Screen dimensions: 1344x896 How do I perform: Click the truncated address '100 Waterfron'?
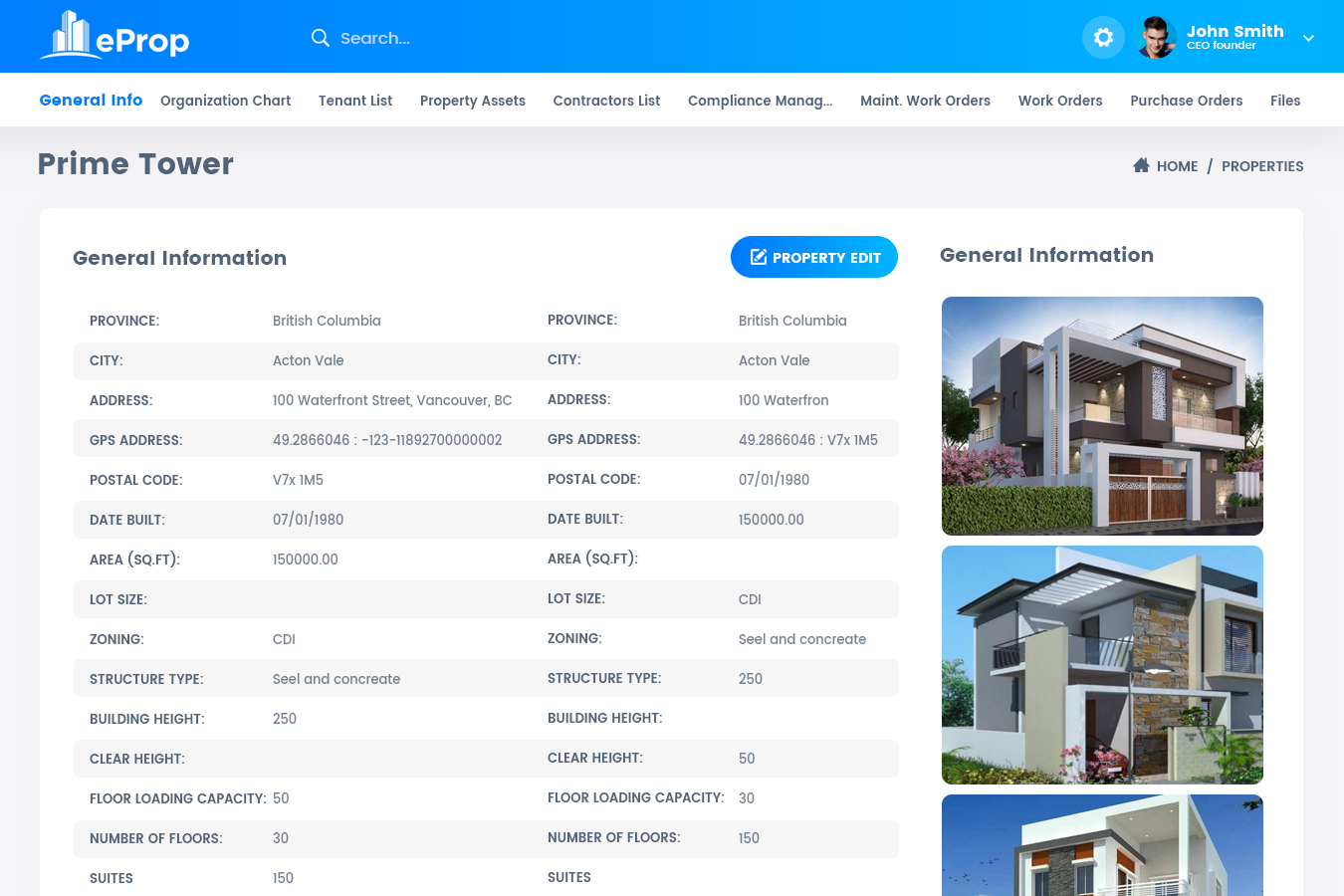pyautogui.click(x=784, y=400)
